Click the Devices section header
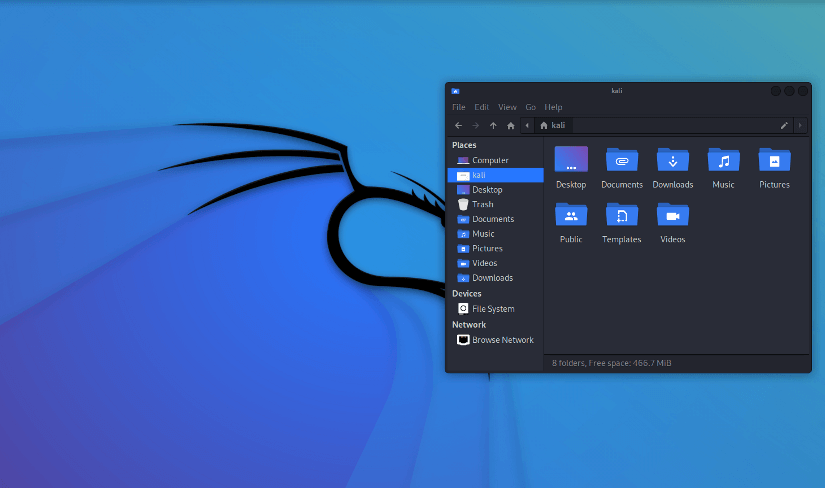825x488 pixels. click(x=467, y=294)
